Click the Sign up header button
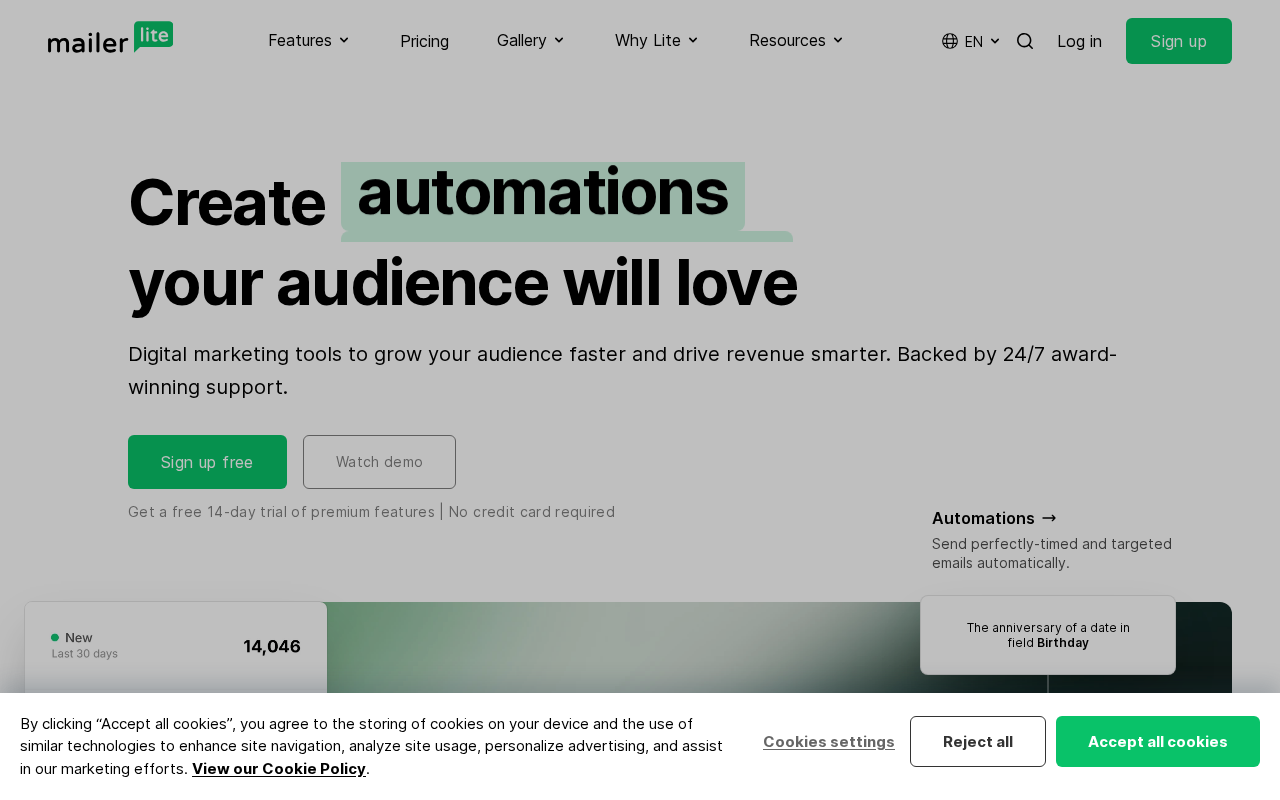The height and width of the screenshot is (800, 1280). coord(1179,41)
